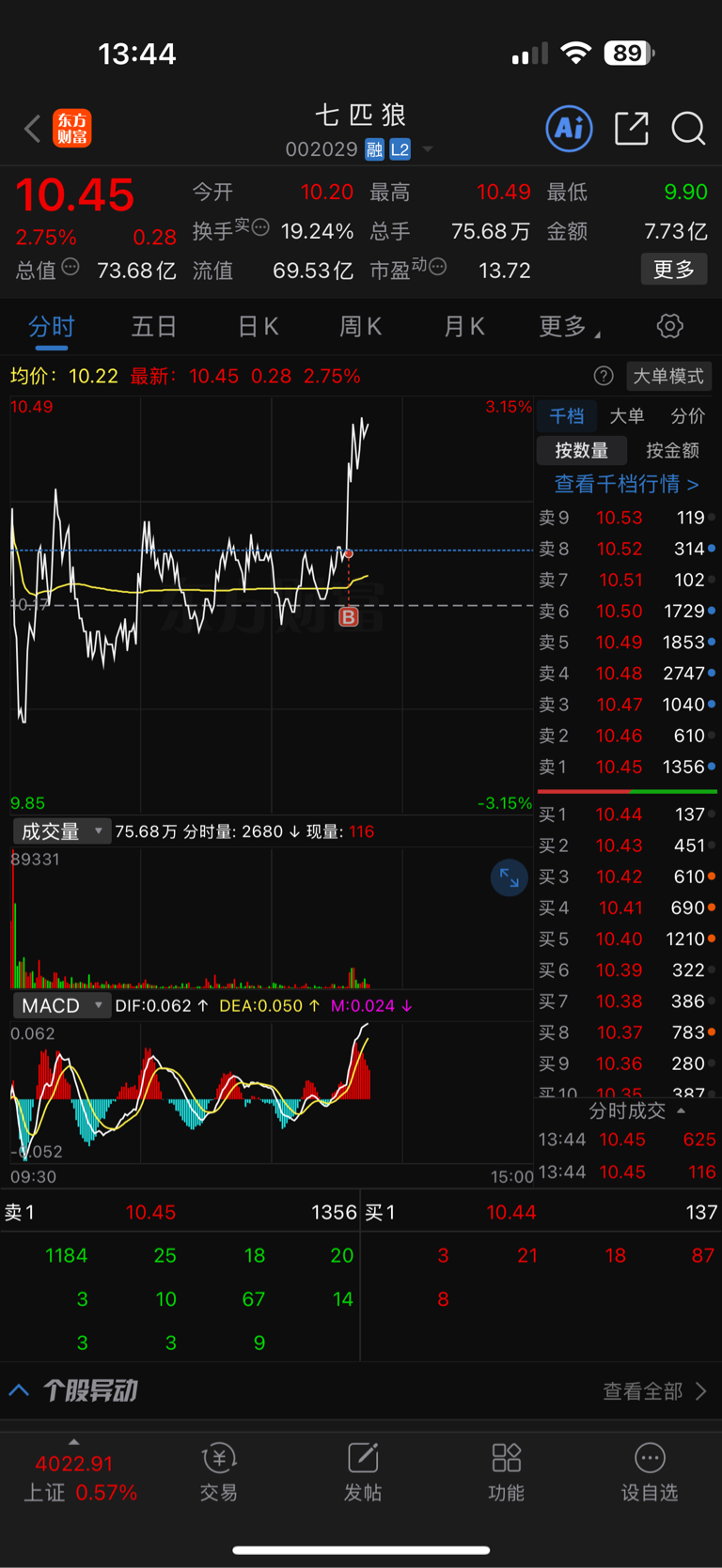Tap info icon beside 市盈动
Screen dimensions: 722x1568
(x=437, y=267)
